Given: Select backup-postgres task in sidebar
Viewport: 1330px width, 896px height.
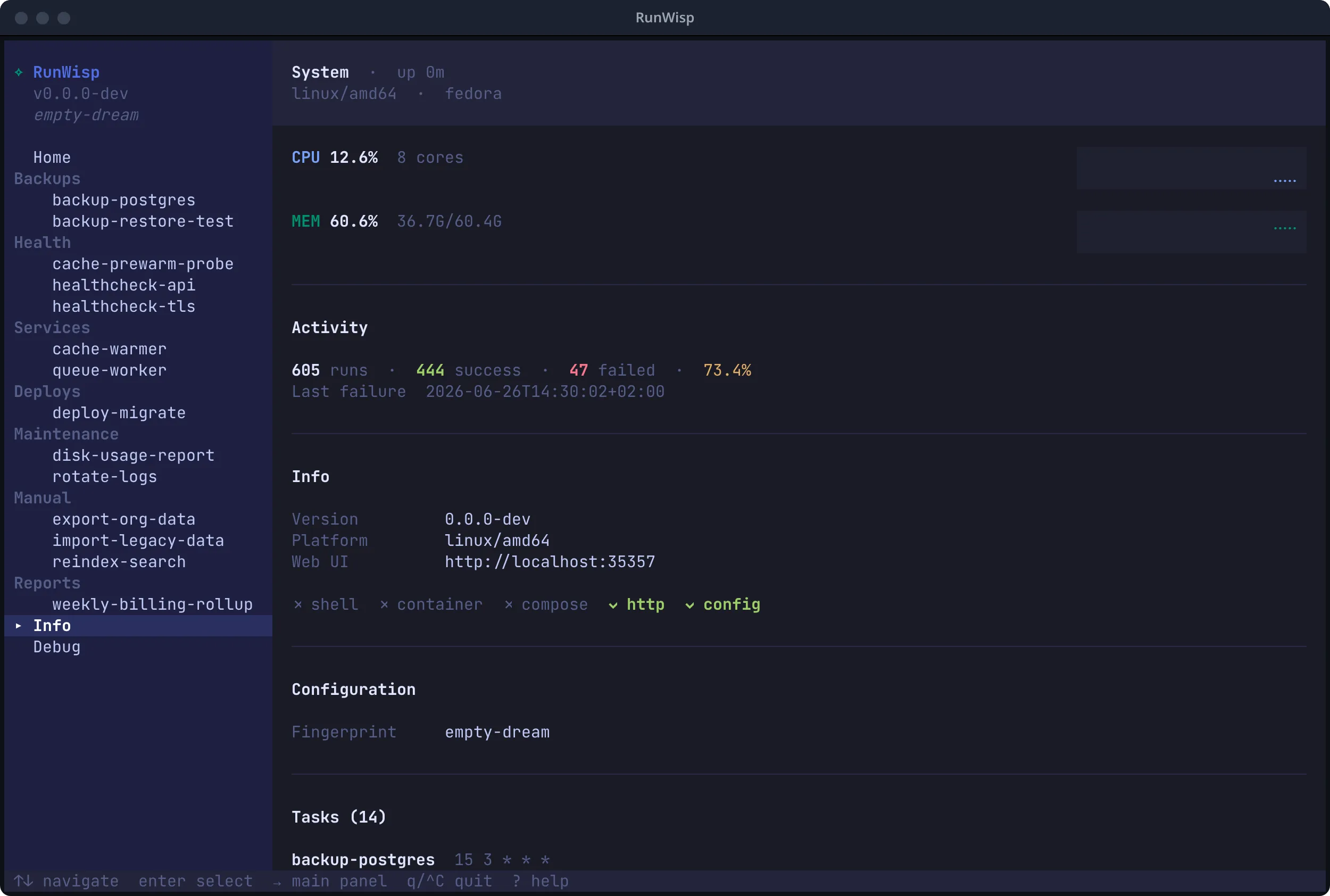Looking at the screenshot, I should (124, 200).
